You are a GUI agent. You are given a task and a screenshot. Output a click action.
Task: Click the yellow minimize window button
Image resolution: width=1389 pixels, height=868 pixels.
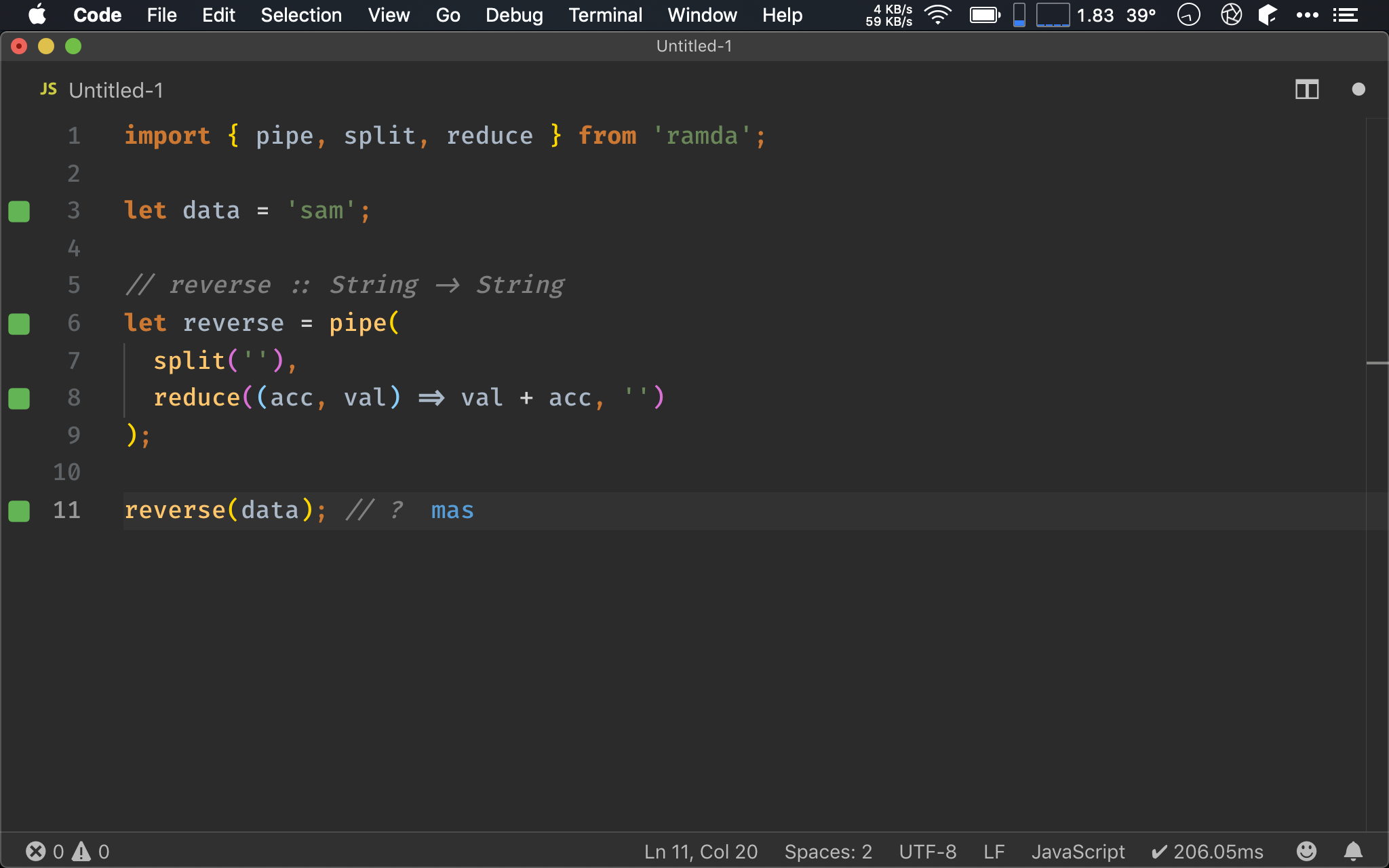pyautogui.click(x=46, y=46)
